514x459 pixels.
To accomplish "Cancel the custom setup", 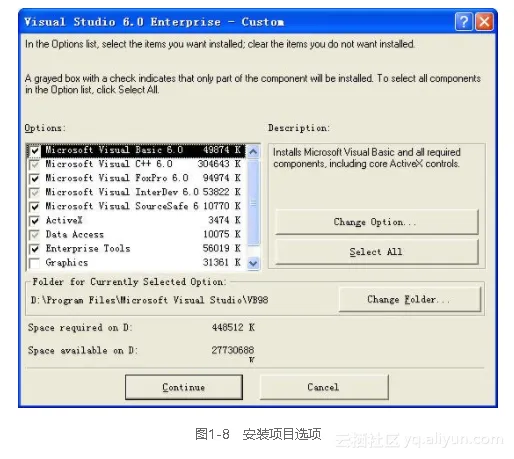I will point(324,387).
